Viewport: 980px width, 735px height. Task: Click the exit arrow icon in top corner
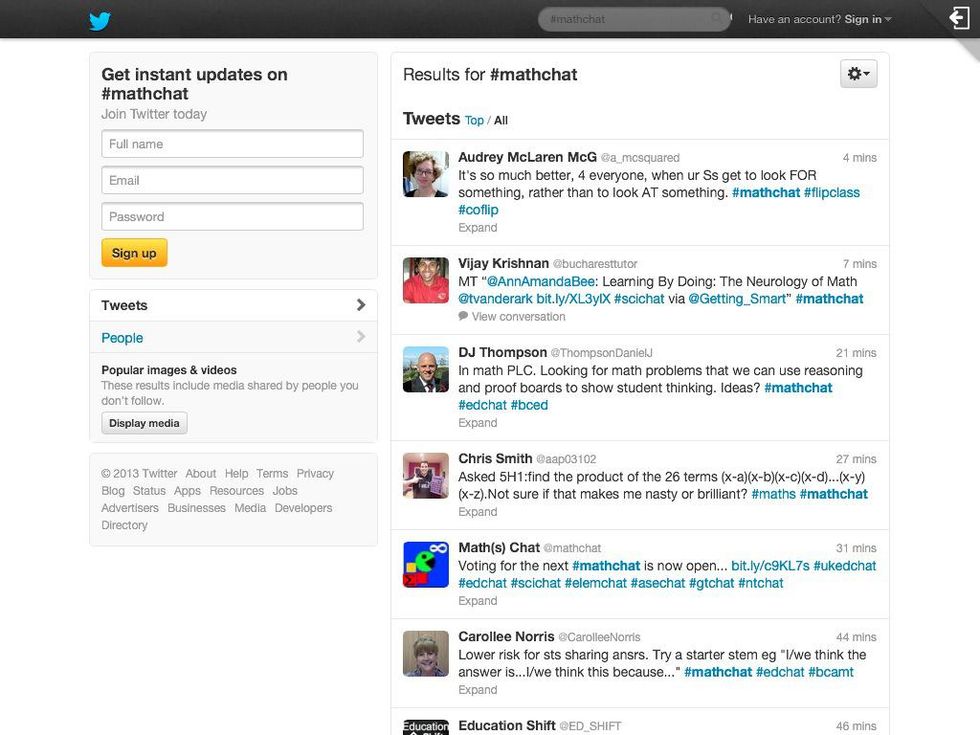pyautogui.click(x=960, y=18)
